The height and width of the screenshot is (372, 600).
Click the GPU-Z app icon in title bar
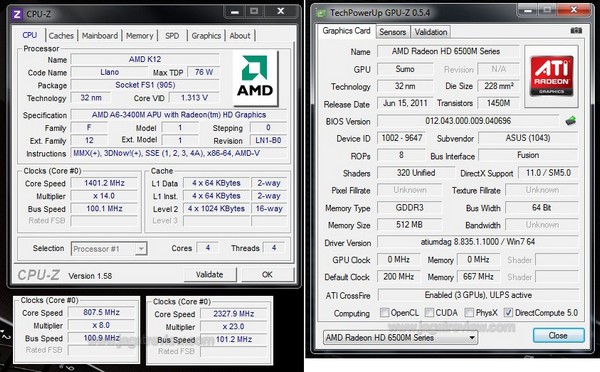(320, 13)
